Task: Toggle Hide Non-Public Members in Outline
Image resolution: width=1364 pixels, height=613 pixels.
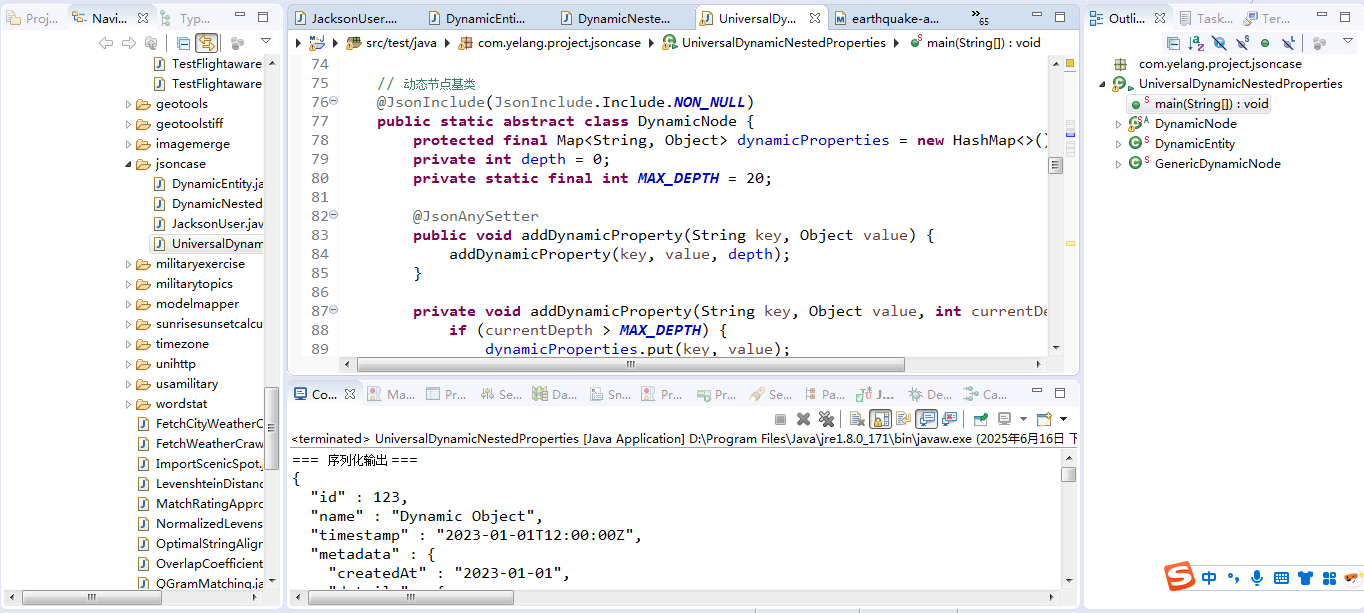Action: 1265,43
